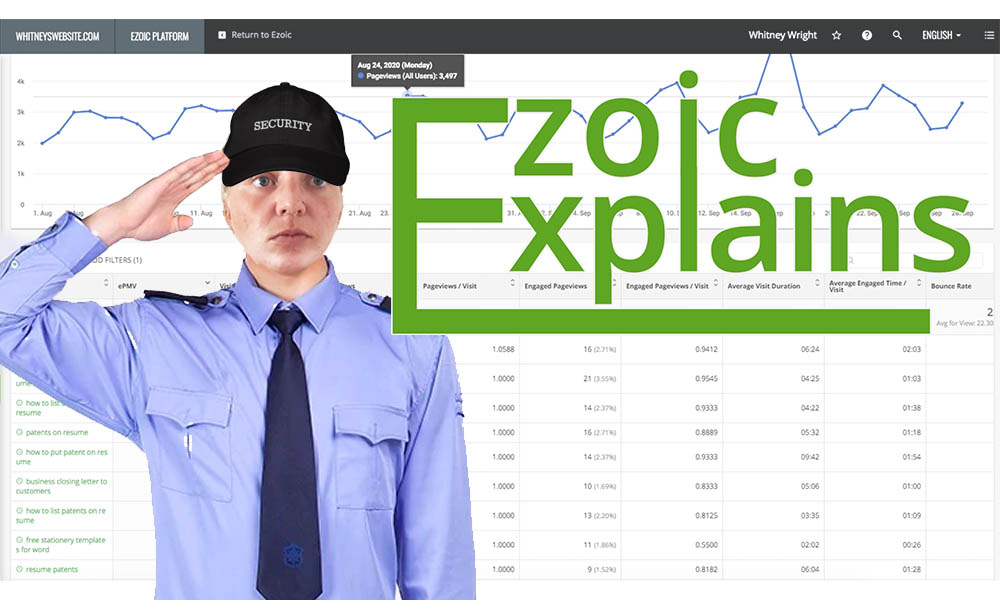Click the circle icon beside 'business closing letter to customers'
Image resolution: width=1000 pixels, height=600 pixels.
pyautogui.click(x=19, y=481)
